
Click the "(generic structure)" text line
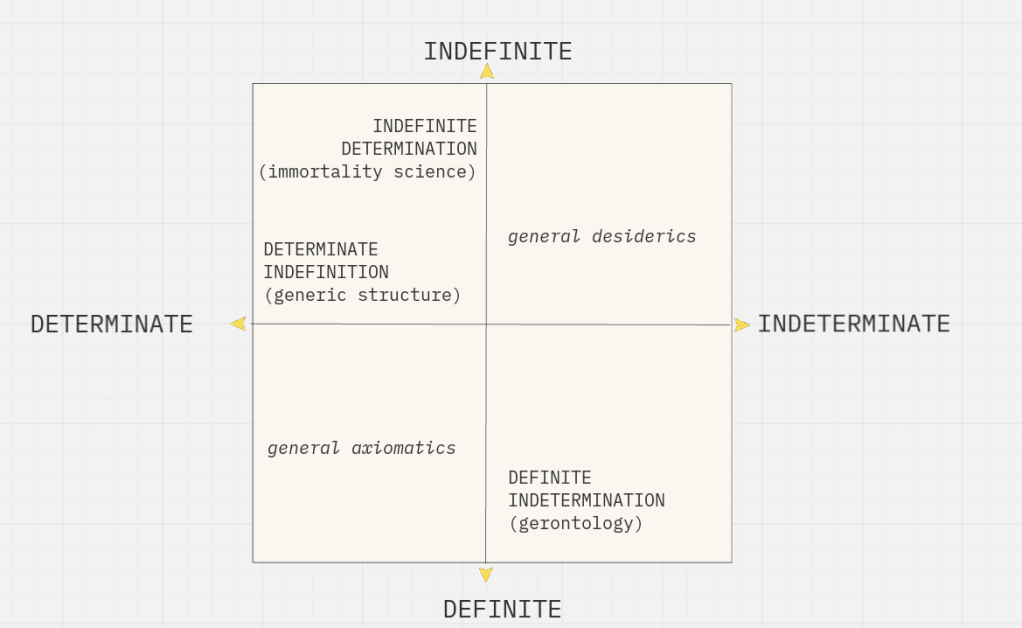(362, 295)
